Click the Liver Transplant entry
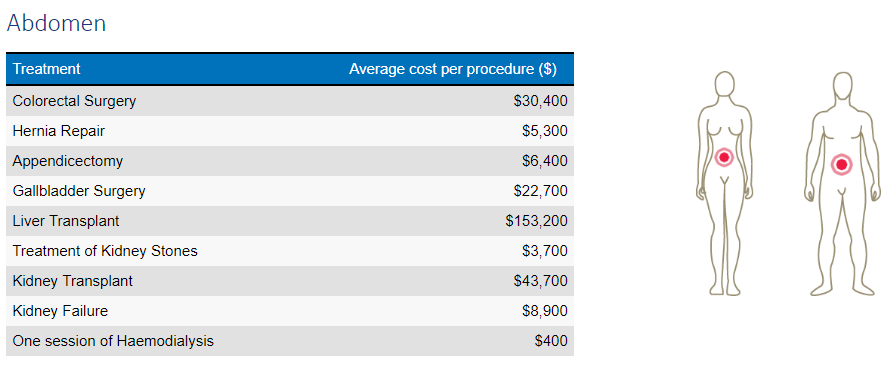Viewport: 890px width, 367px height. pos(66,221)
